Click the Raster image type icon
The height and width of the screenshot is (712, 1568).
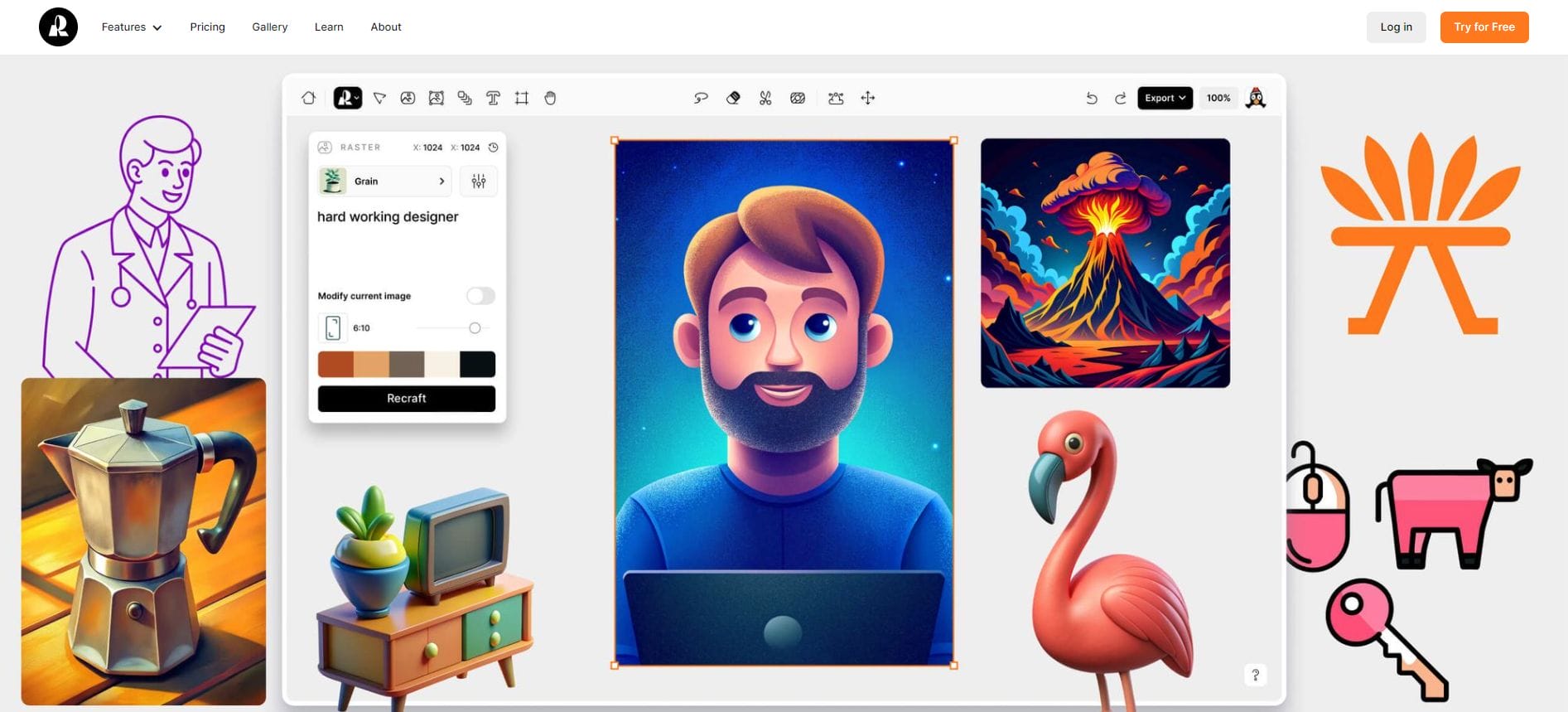325,148
